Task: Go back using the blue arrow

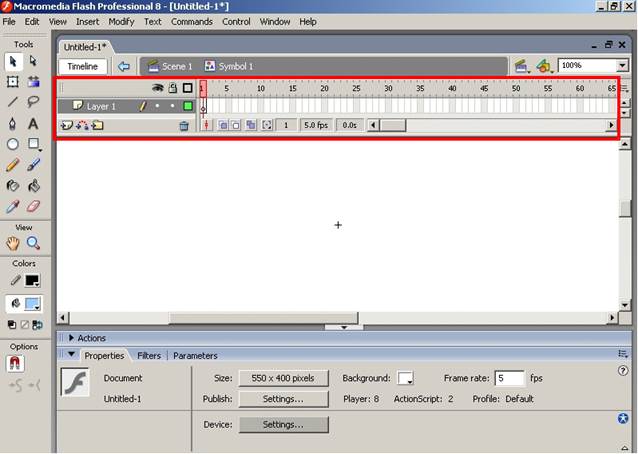Action: click(x=124, y=66)
